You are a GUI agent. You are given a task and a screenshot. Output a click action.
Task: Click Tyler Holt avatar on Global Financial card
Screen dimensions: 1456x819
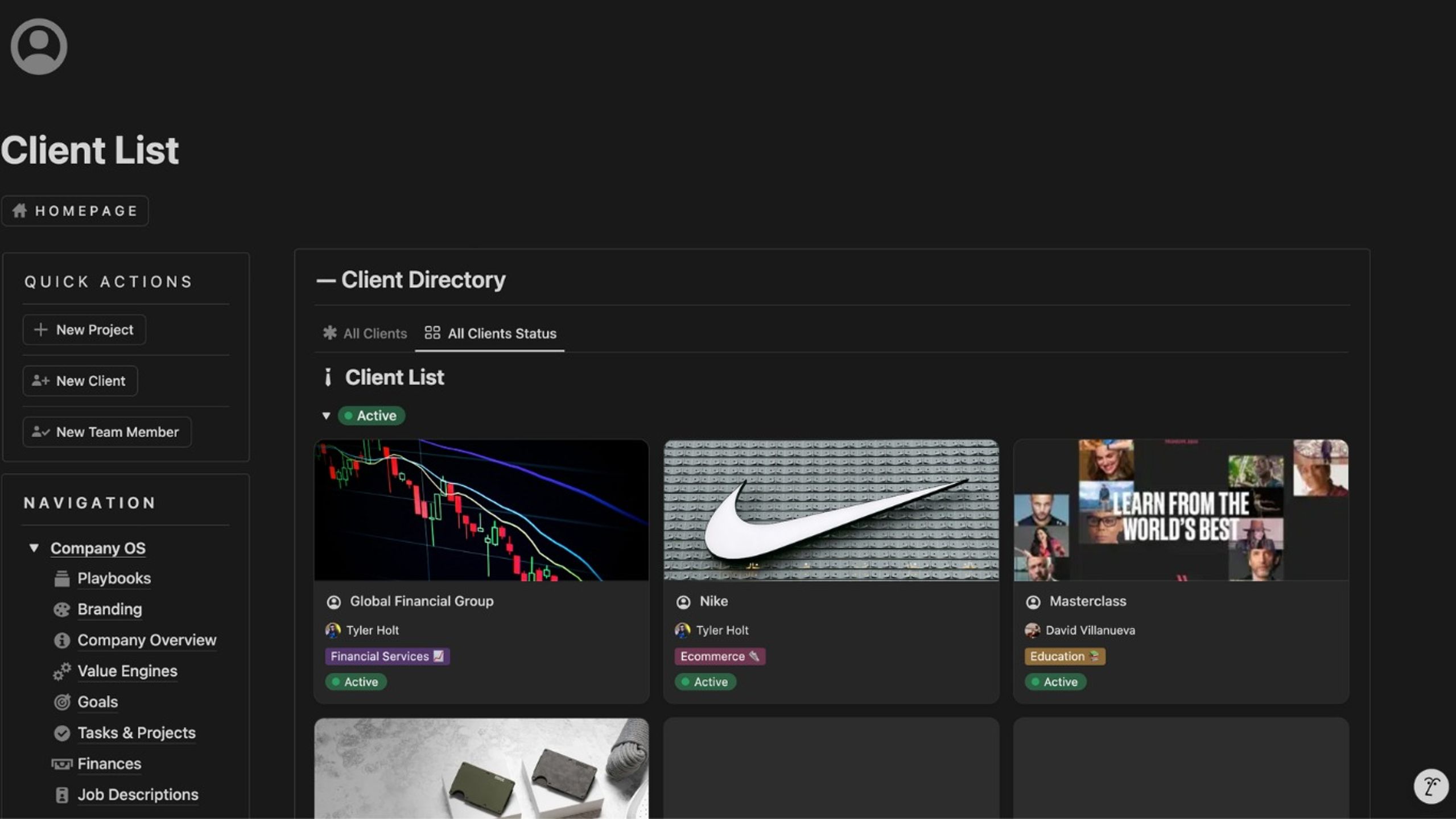pos(333,630)
